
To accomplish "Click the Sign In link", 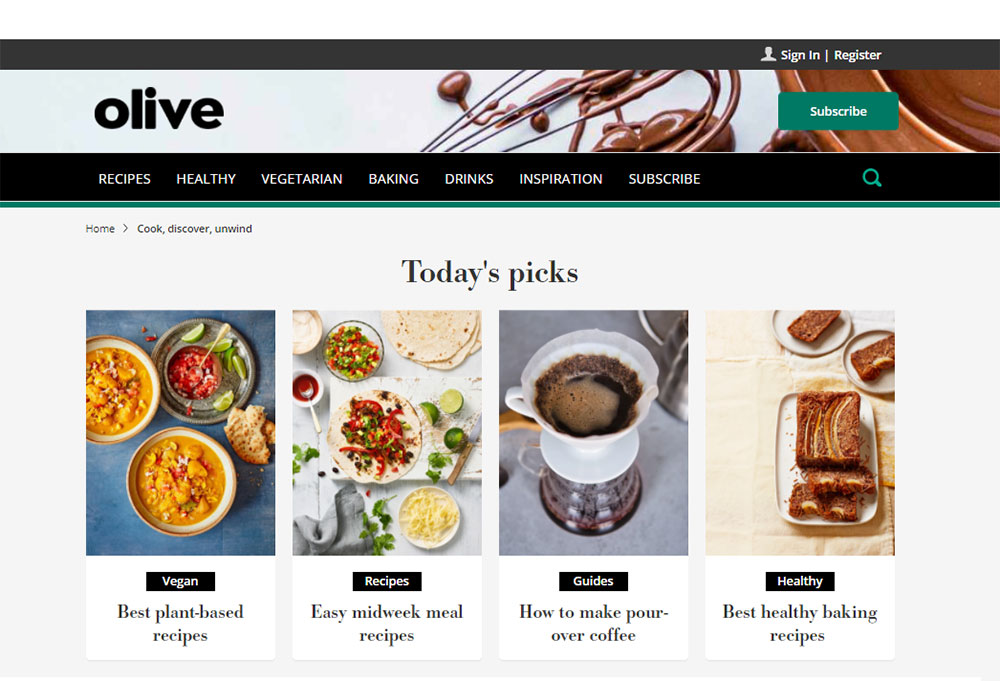I will (800, 55).
